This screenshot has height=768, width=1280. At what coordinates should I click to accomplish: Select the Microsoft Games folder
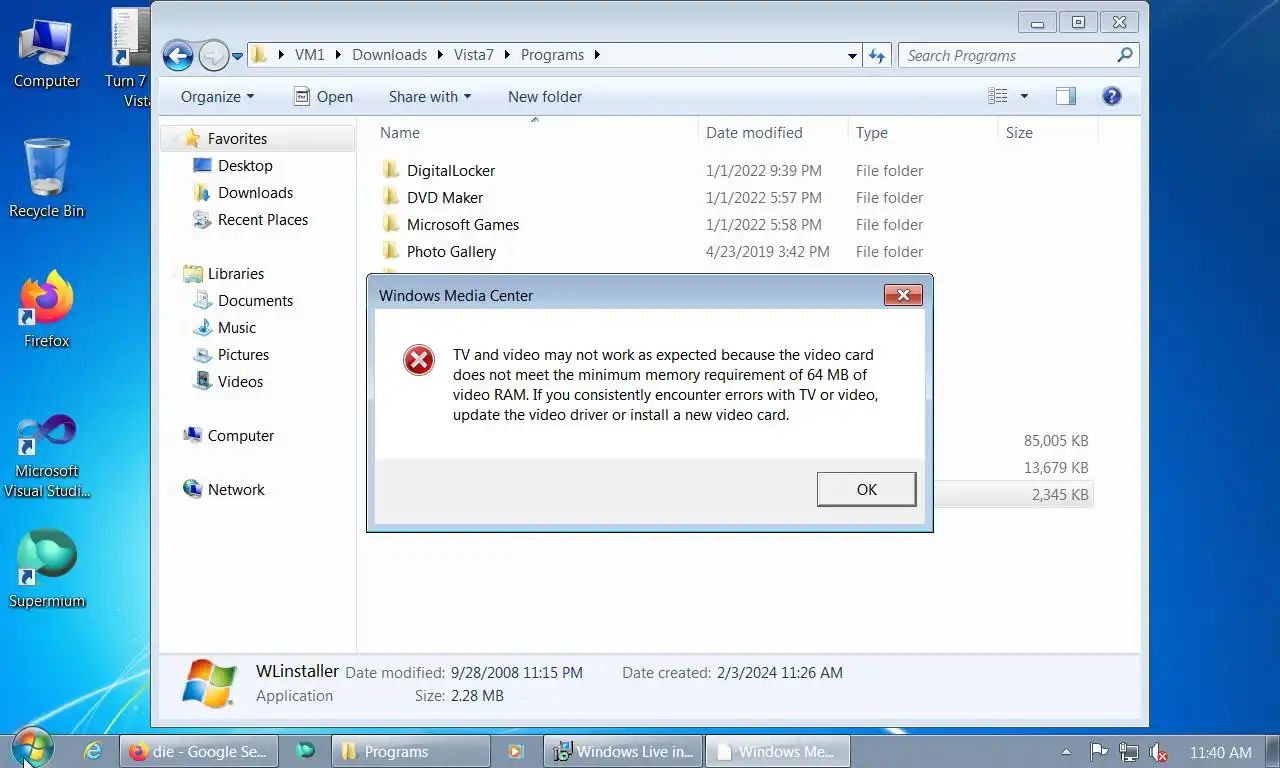[463, 225]
